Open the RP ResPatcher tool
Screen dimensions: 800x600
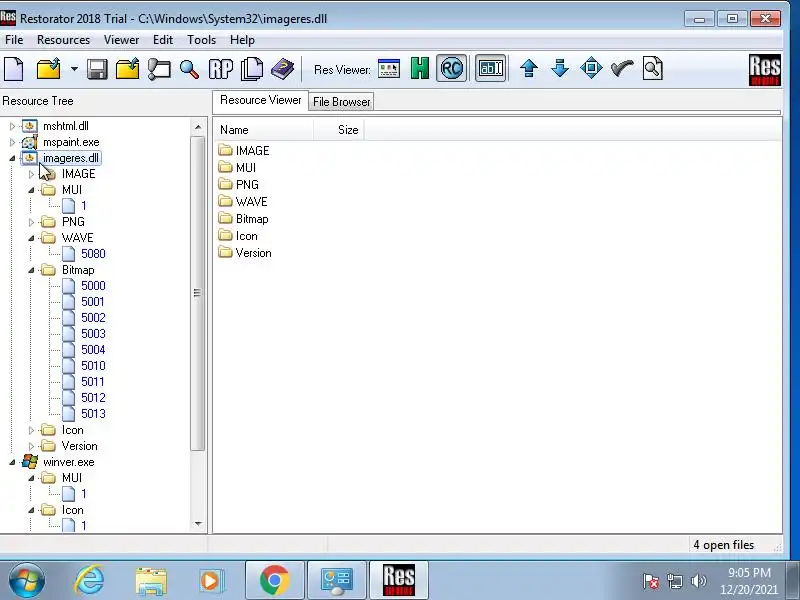tap(220, 69)
